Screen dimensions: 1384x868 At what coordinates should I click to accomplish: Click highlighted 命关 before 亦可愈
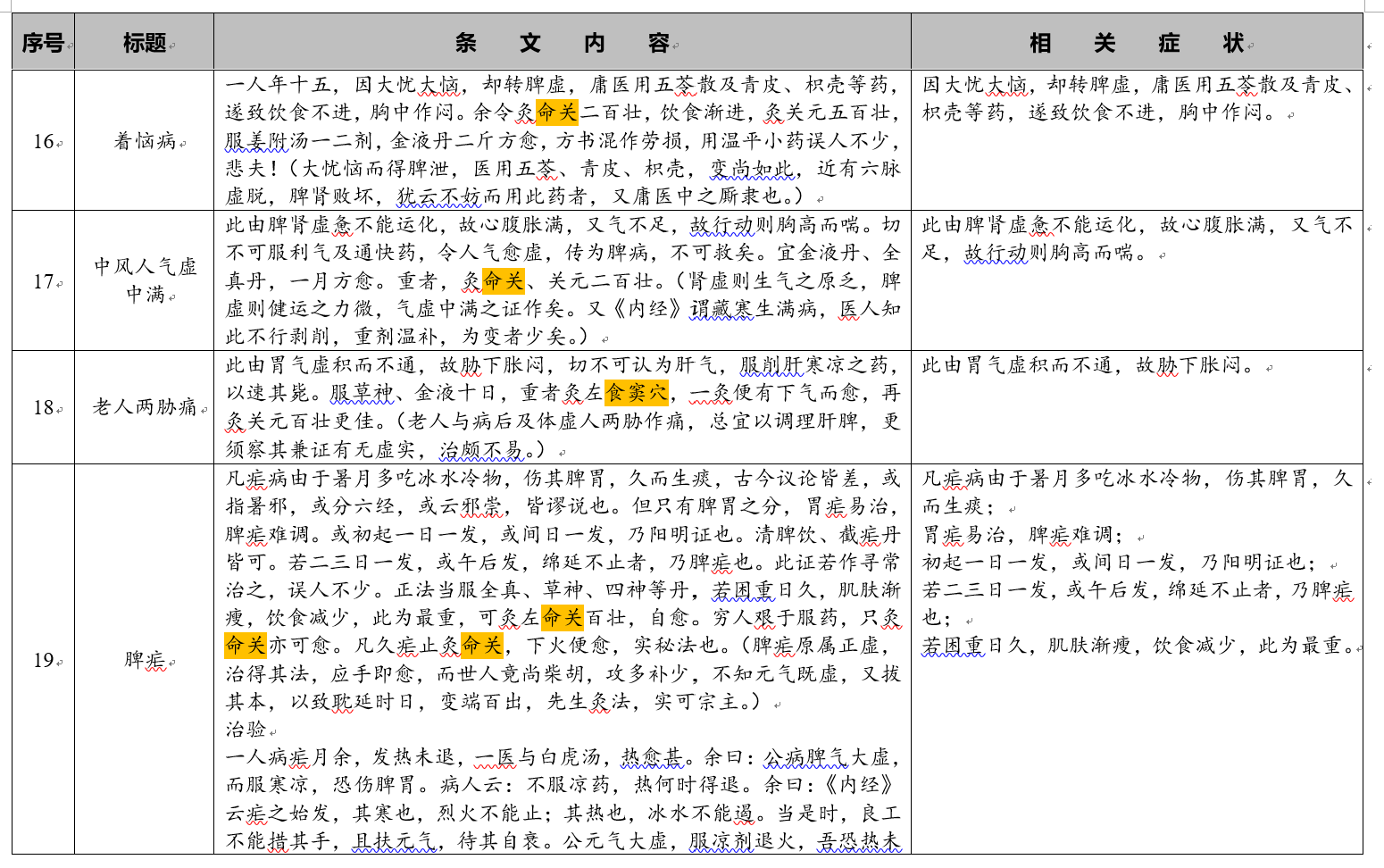click(x=246, y=646)
